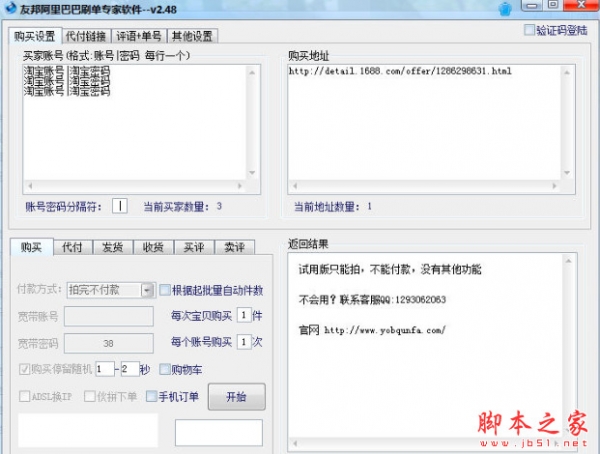Click the 每次宝贝购买 quantity field
The image size is (600, 454).
pyautogui.click(x=244, y=315)
